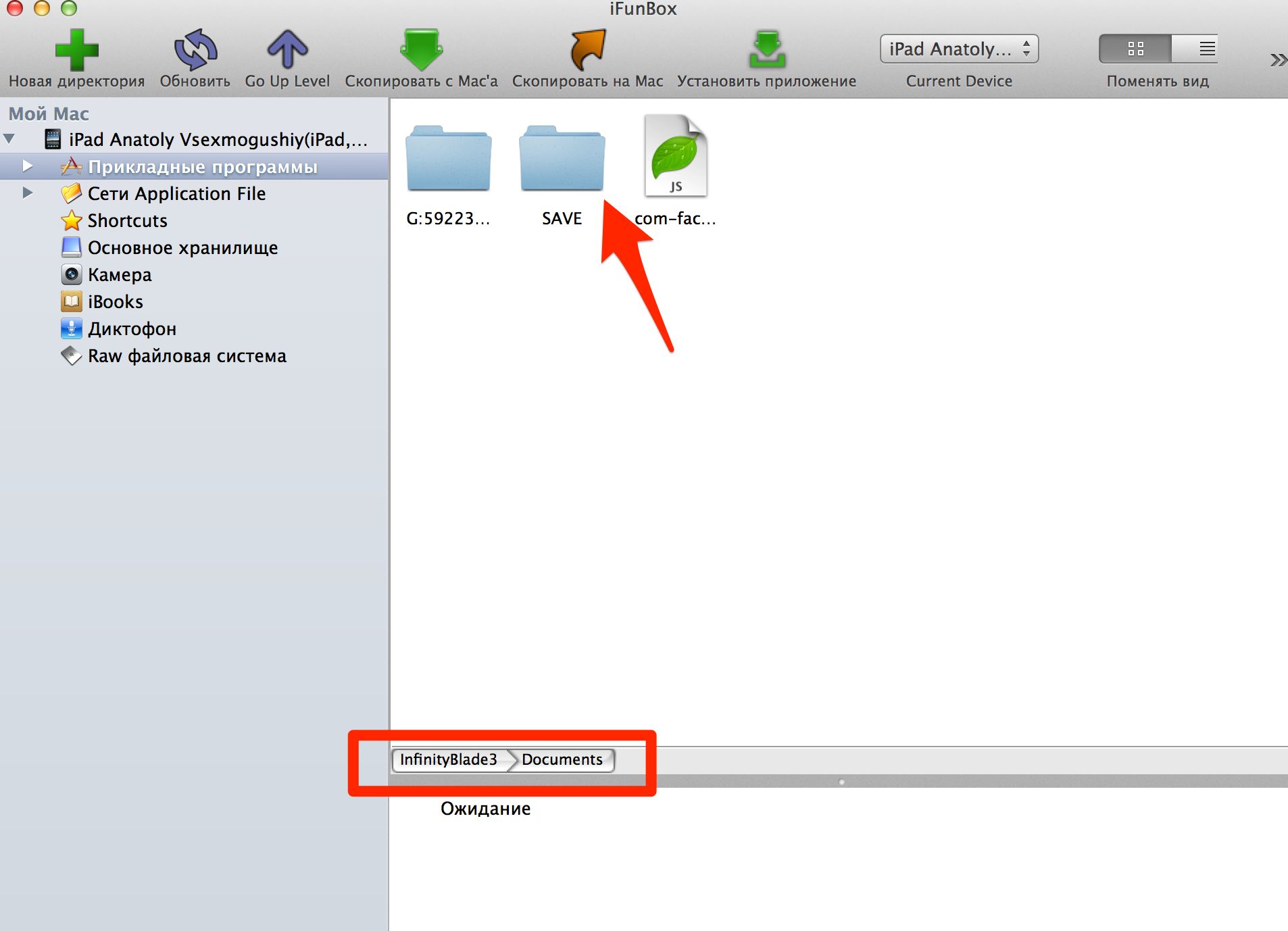Click Documents breadcrumb segment

tap(562, 759)
